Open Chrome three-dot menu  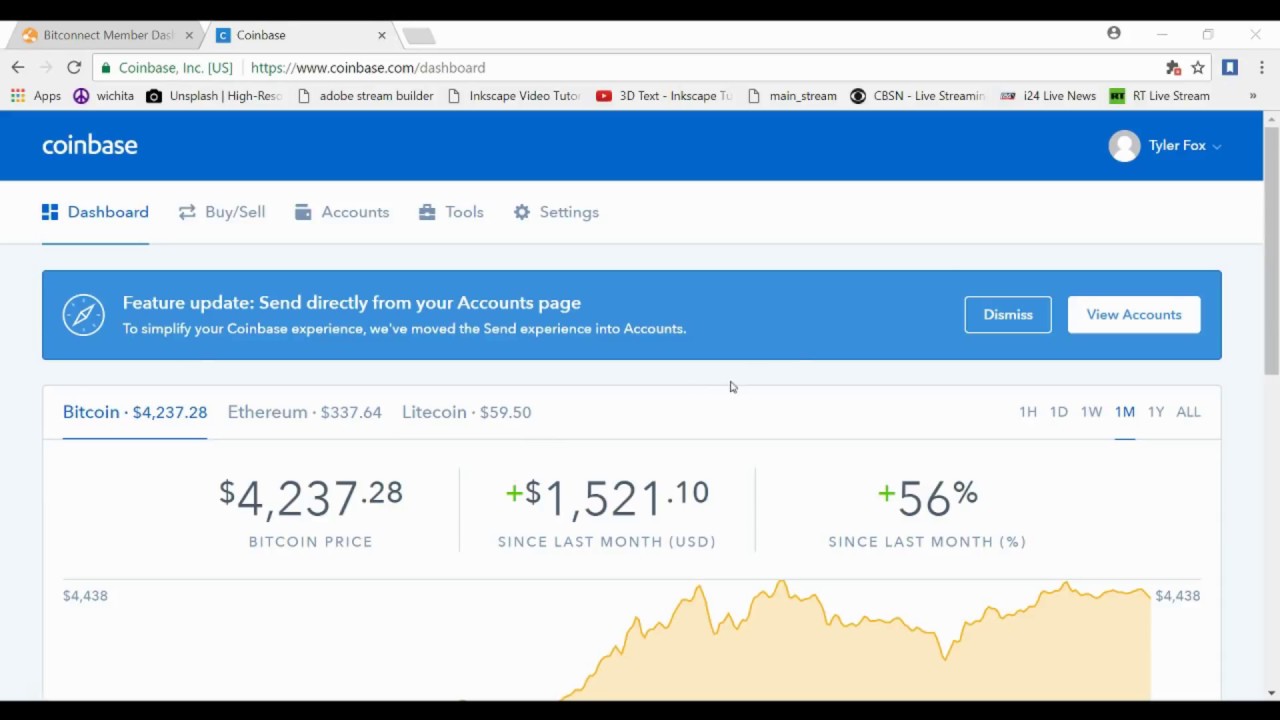click(1262, 67)
